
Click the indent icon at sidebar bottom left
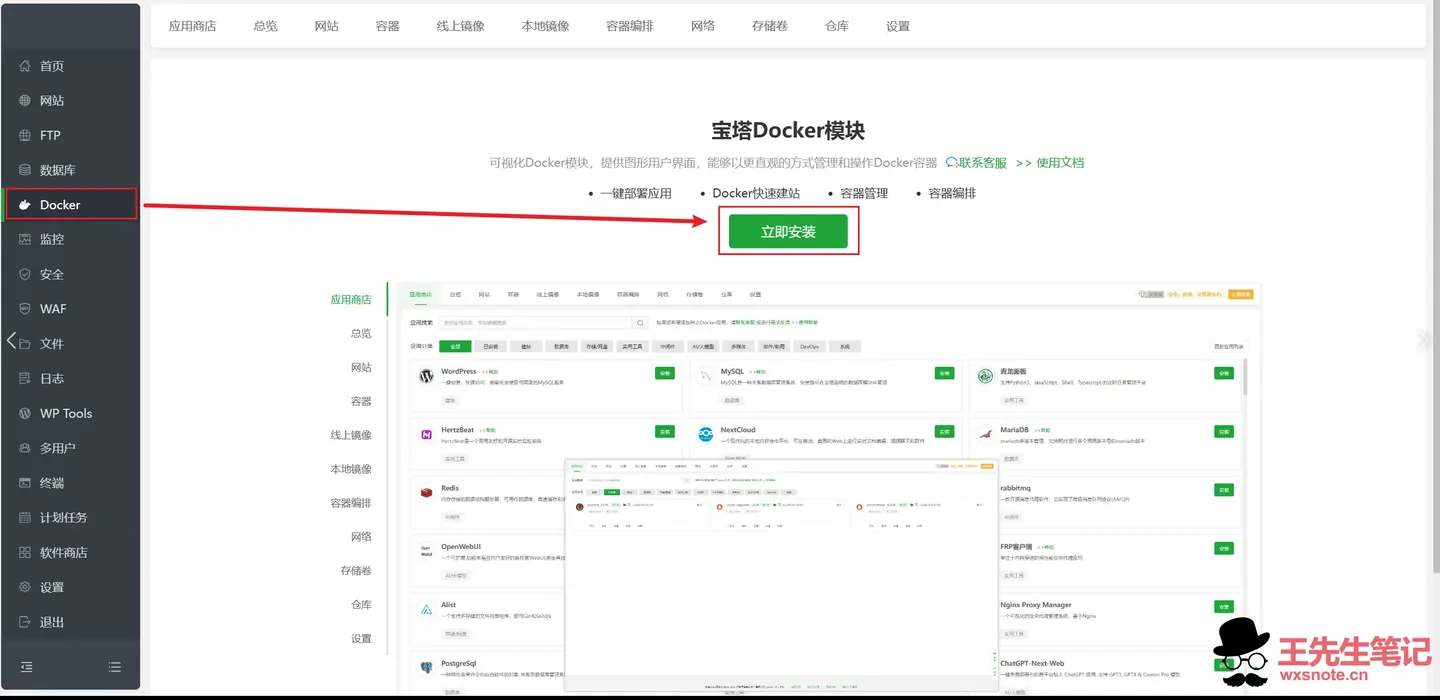[x=27, y=667]
